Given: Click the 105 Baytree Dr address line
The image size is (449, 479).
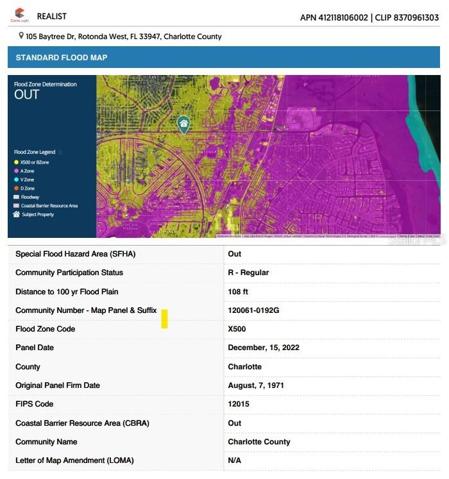Looking at the screenshot, I should pos(124,36).
